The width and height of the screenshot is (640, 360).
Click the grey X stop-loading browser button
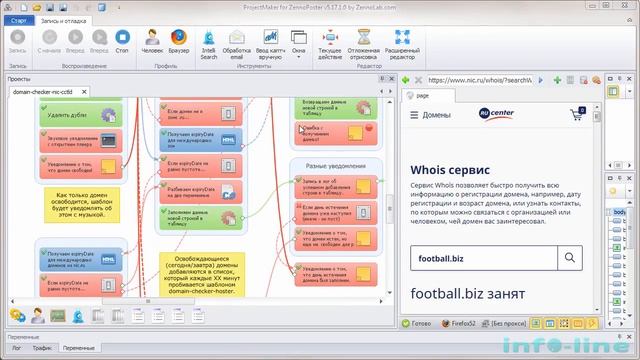(418, 80)
